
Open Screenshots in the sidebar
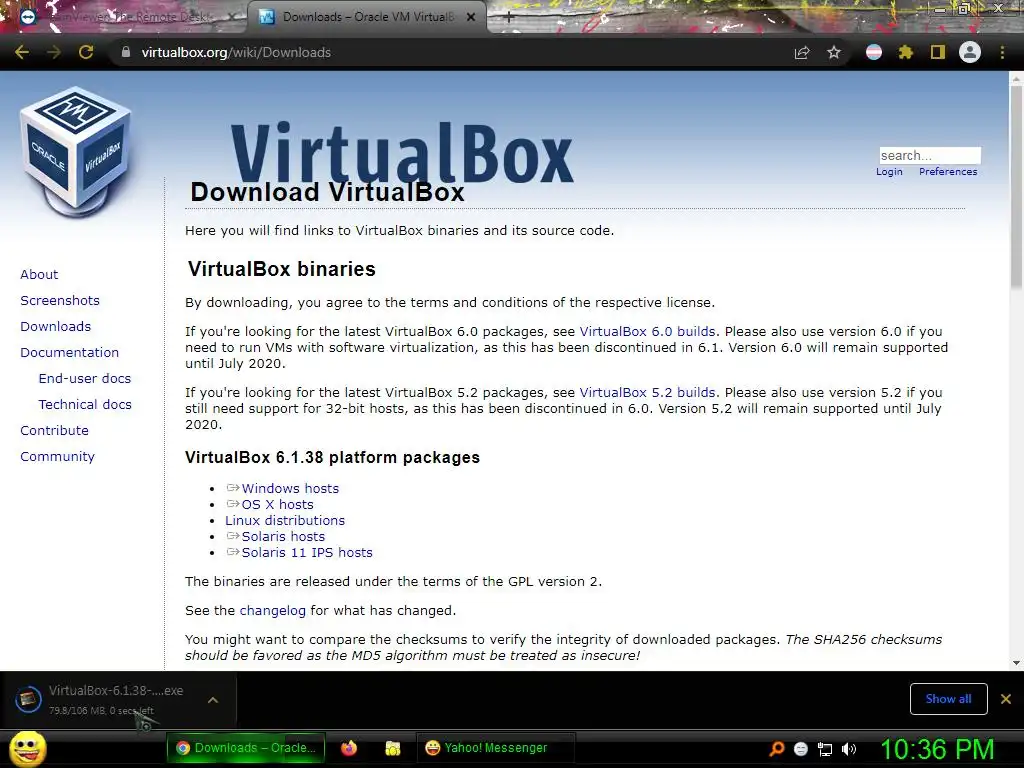60,300
